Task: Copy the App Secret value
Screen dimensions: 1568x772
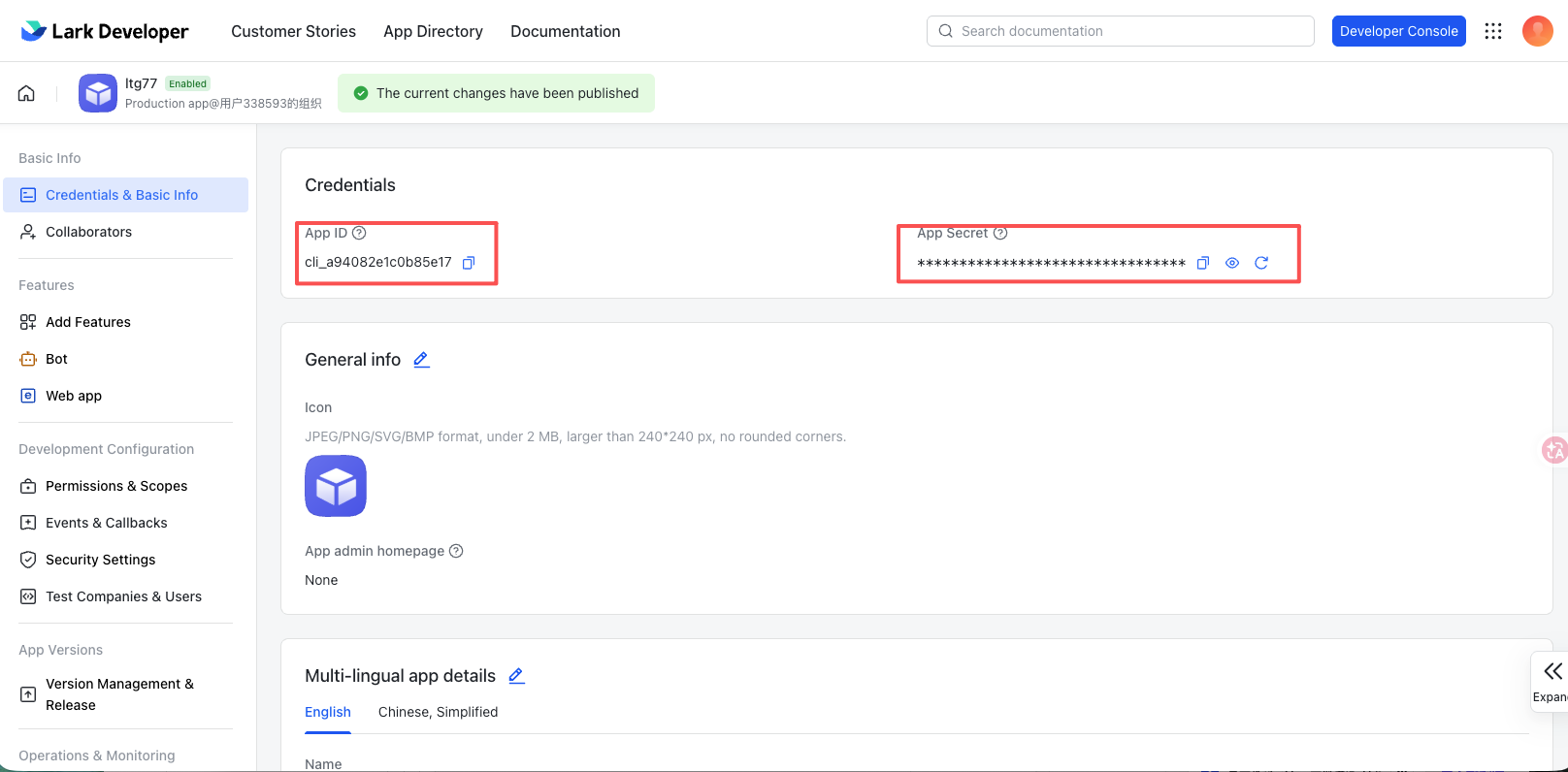Action: click(1203, 263)
